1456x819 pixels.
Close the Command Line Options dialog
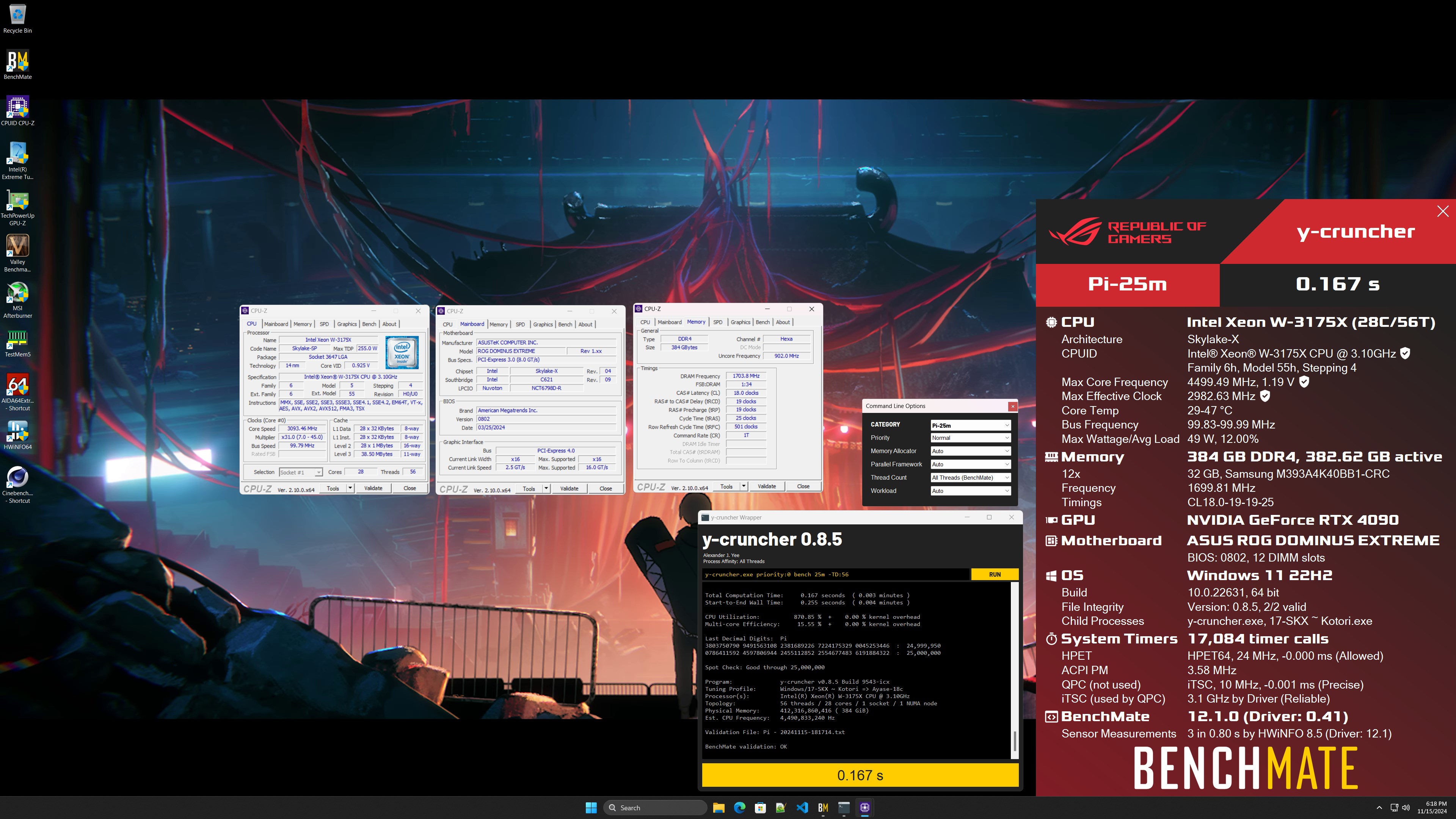[x=1012, y=406]
